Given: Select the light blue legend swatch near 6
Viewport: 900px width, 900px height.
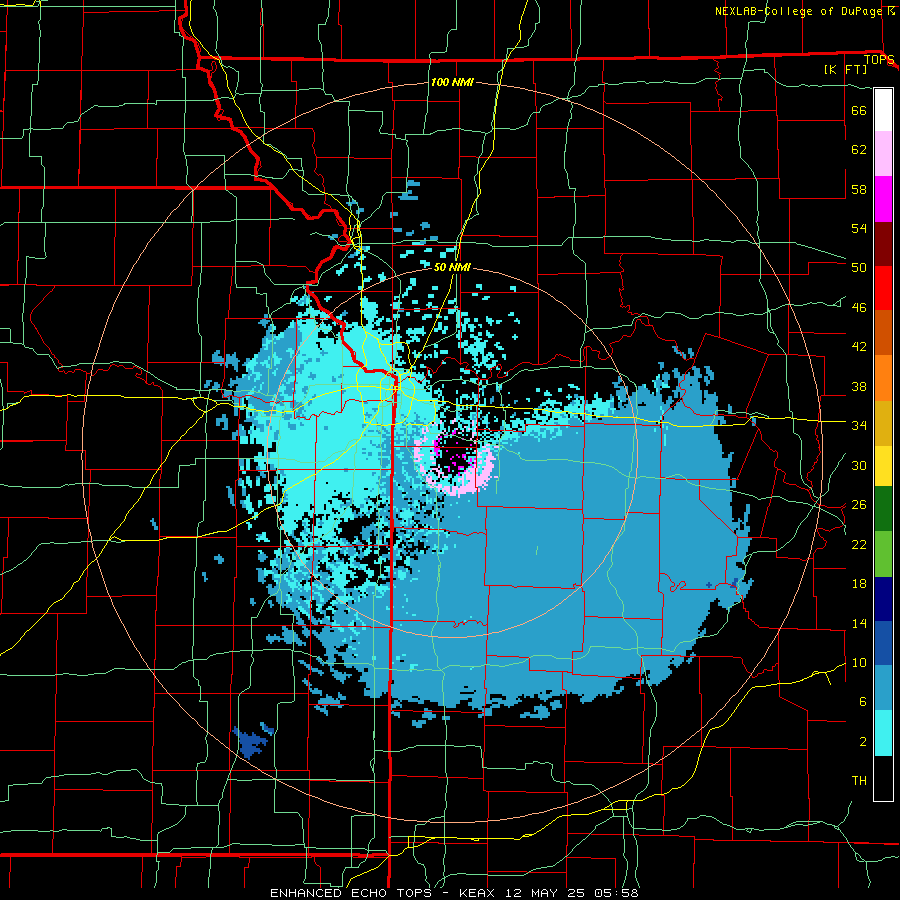Looking at the screenshot, I should pyautogui.click(x=883, y=688).
